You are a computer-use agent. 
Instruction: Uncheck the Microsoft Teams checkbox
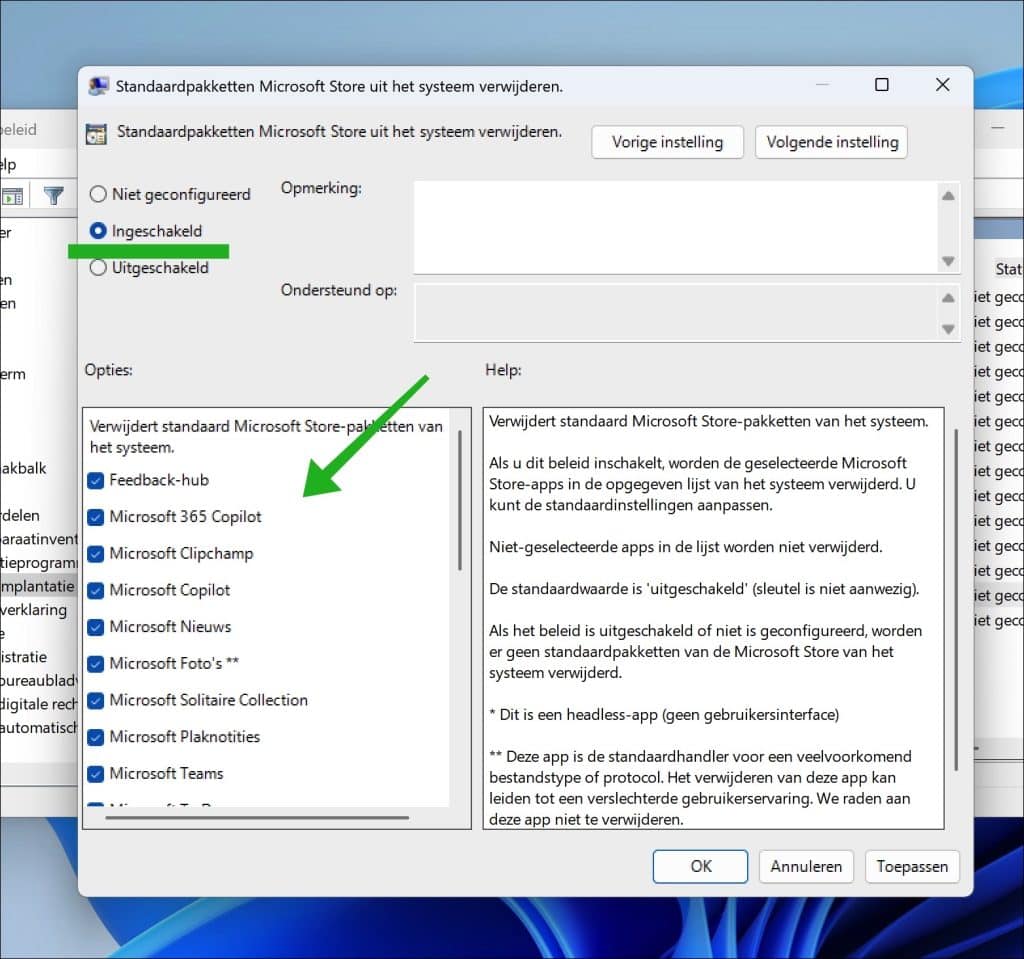[x=95, y=773]
